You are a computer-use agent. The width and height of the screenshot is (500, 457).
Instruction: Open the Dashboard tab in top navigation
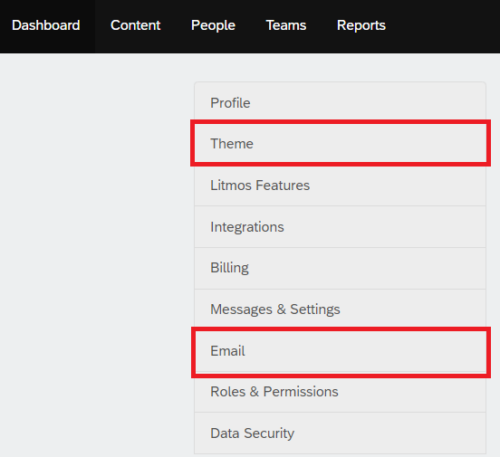[x=46, y=26]
